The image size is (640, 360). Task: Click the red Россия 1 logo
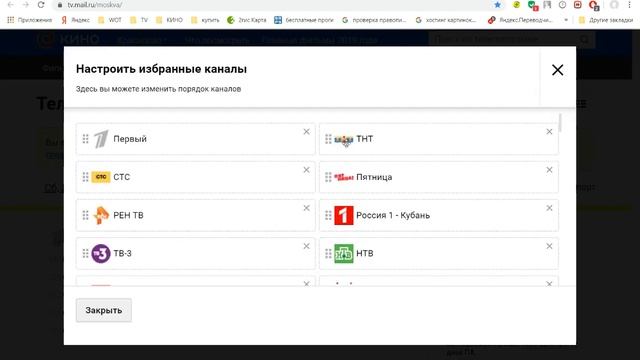(344, 215)
